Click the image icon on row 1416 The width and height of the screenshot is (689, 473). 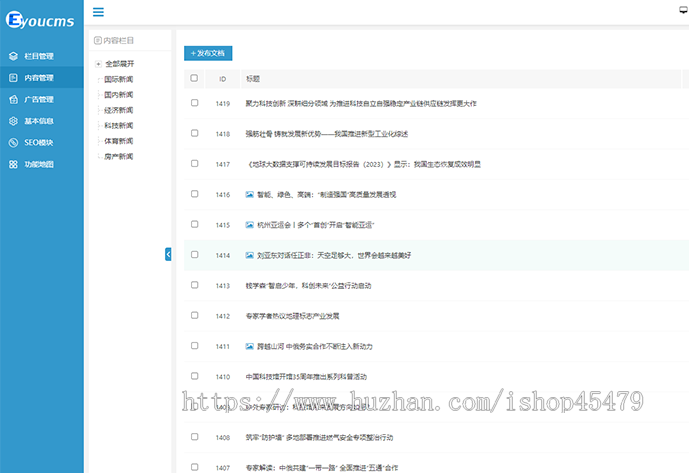click(x=250, y=194)
